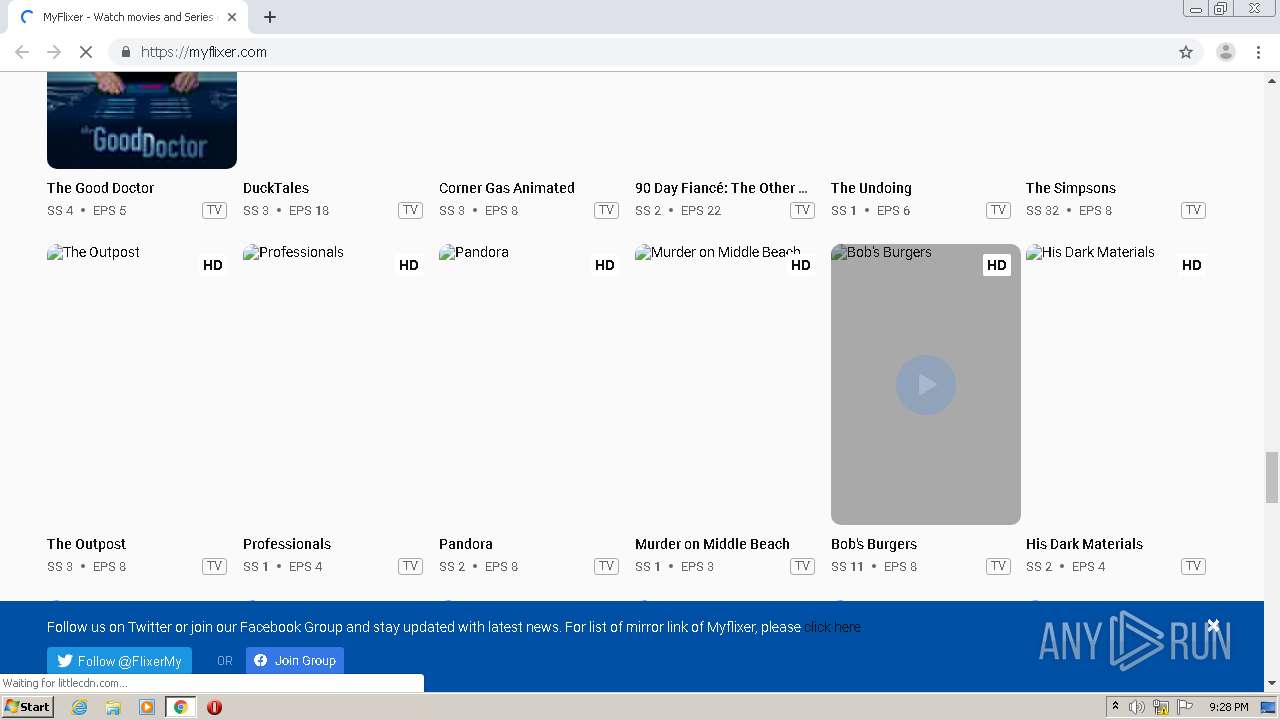Click the HD badge on The Outpost
The height and width of the screenshot is (720, 1280).
pyautogui.click(x=213, y=265)
